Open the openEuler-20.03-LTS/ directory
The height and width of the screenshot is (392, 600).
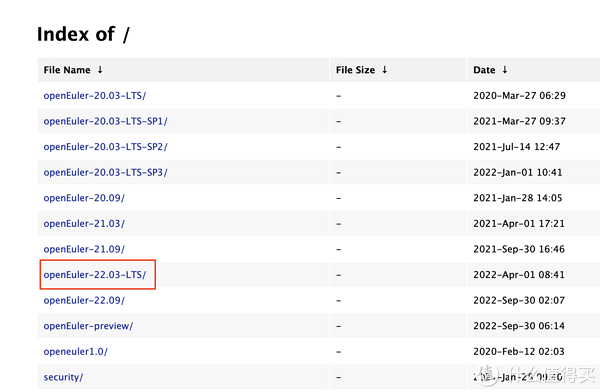[95, 96]
